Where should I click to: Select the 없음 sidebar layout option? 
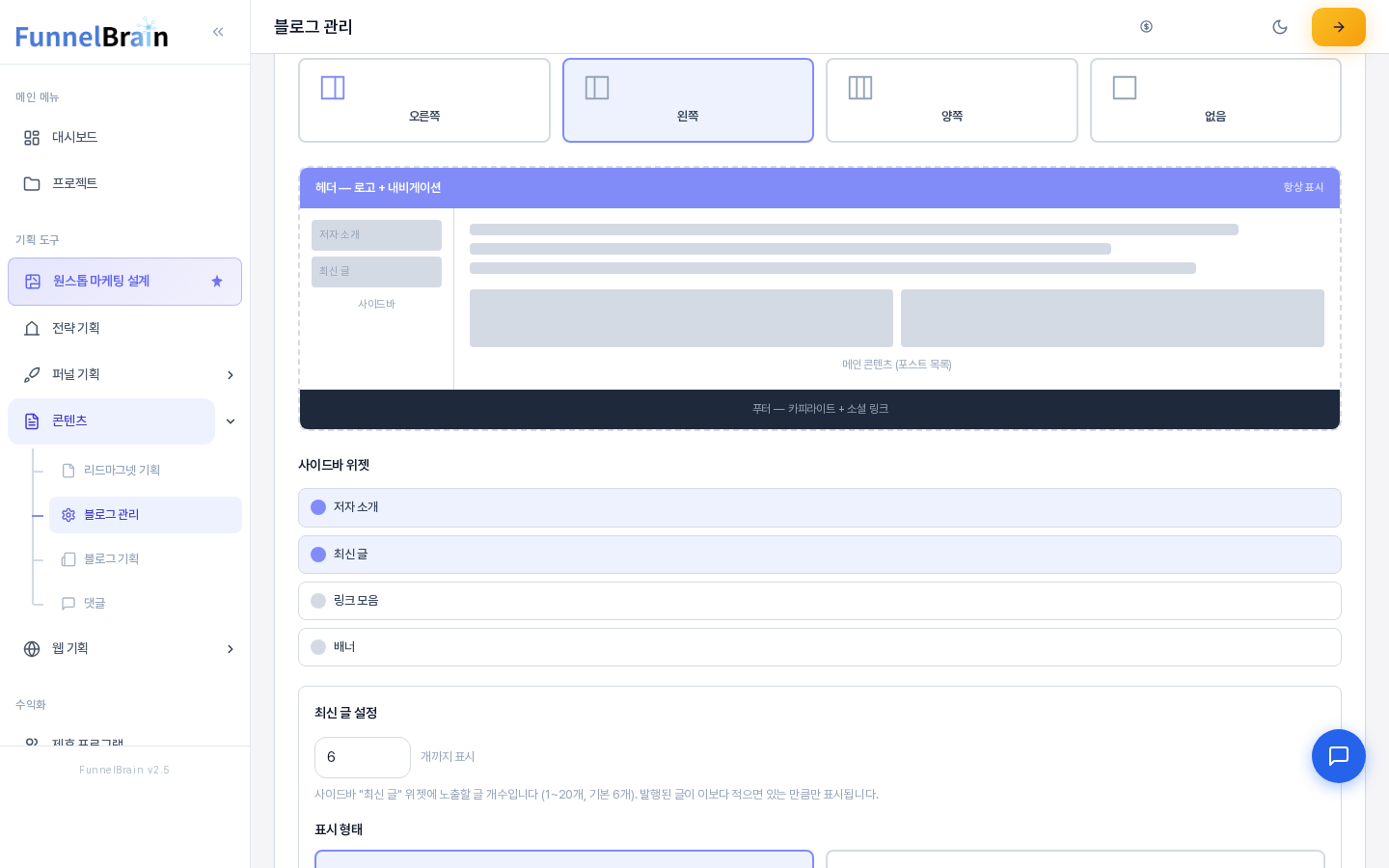(x=1215, y=100)
